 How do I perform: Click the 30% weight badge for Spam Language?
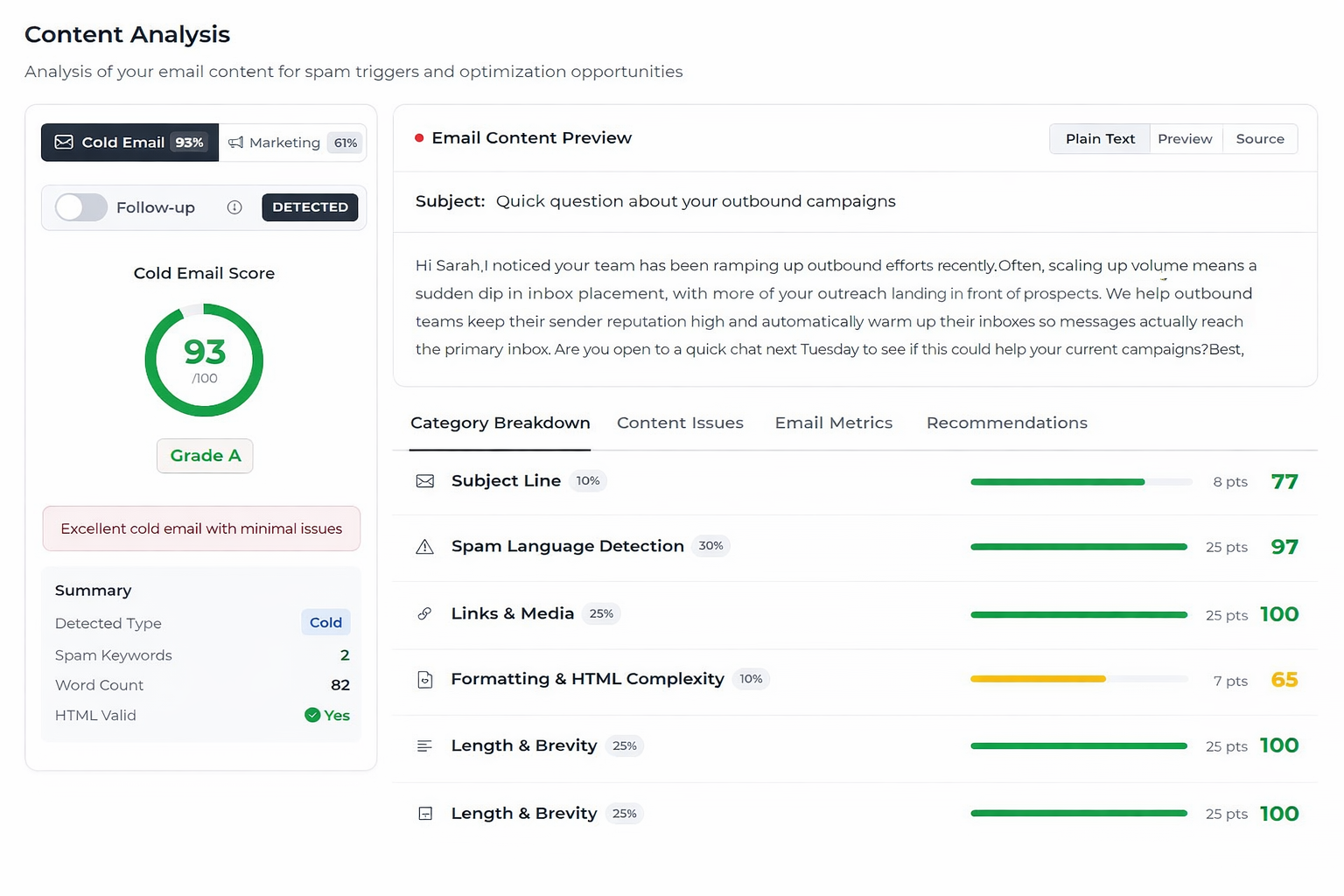(x=710, y=546)
